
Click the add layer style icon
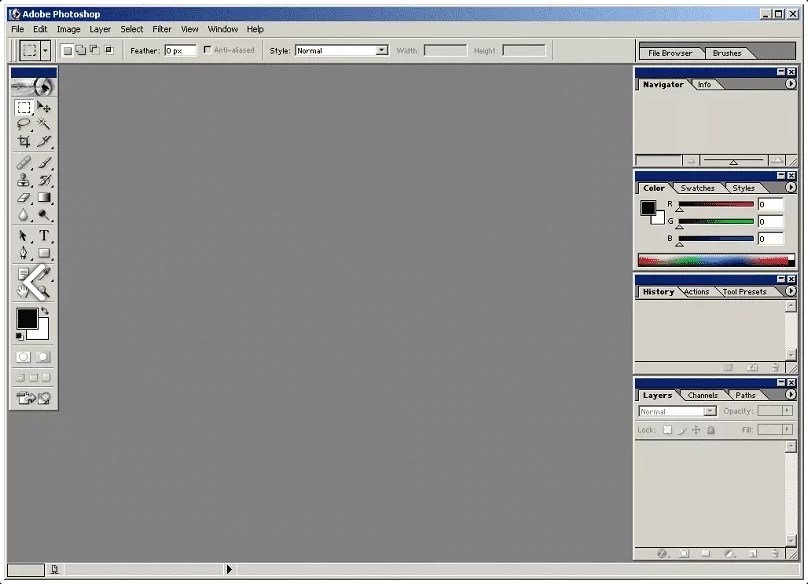tap(662, 554)
